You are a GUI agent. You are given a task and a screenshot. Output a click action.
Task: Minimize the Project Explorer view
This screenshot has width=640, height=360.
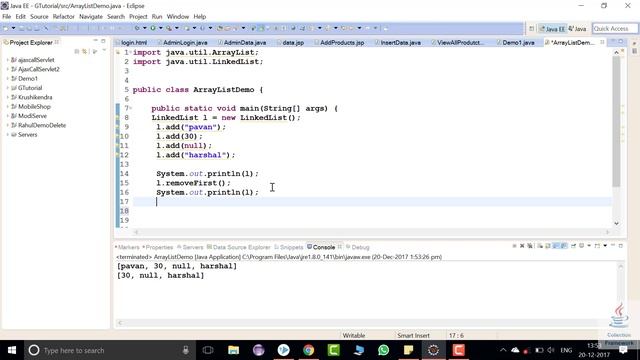pos(96,41)
